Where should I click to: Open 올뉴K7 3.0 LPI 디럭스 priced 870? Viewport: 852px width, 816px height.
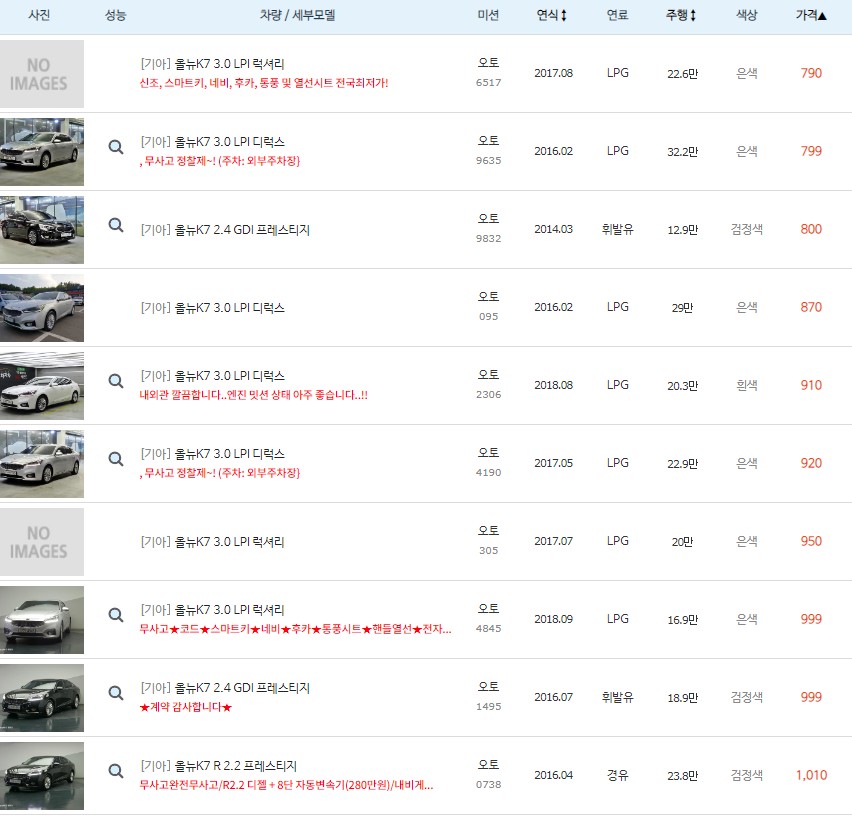(212, 308)
